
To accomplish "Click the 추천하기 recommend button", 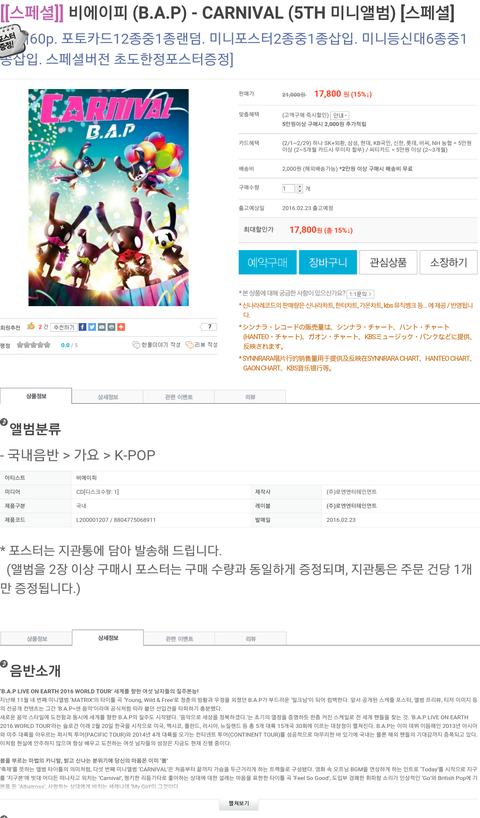I will pyautogui.click(x=64, y=327).
